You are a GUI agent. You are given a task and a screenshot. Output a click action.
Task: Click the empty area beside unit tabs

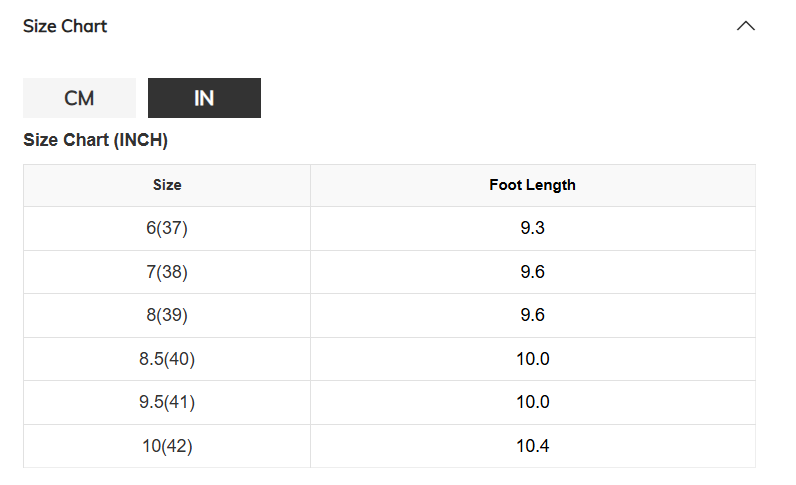(508, 98)
